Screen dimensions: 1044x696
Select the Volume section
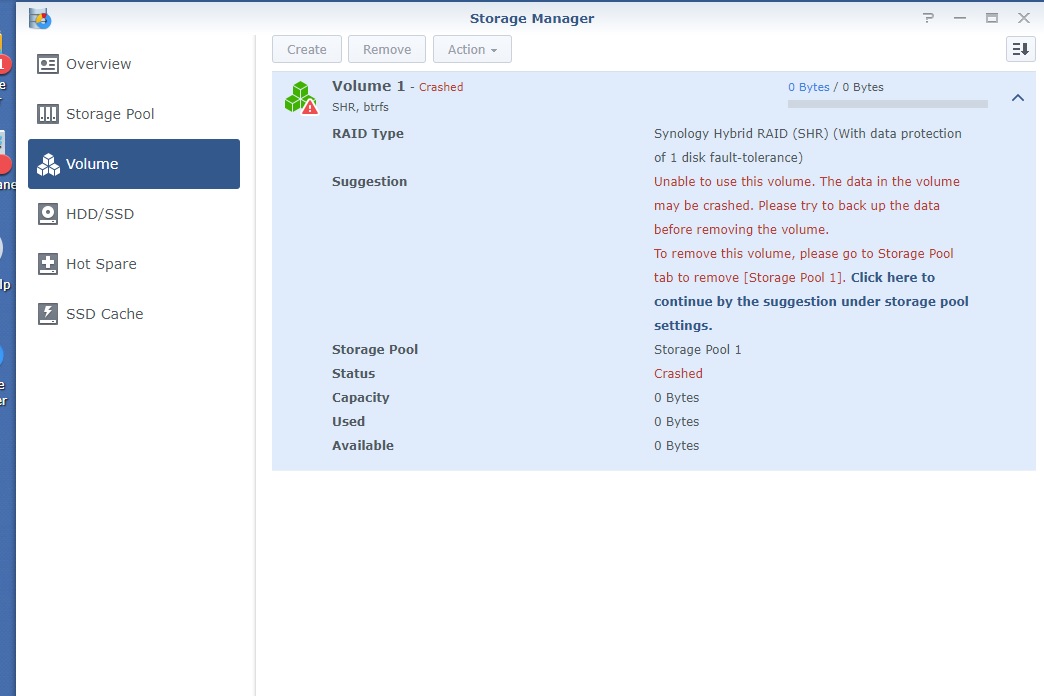tap(134, 164)
